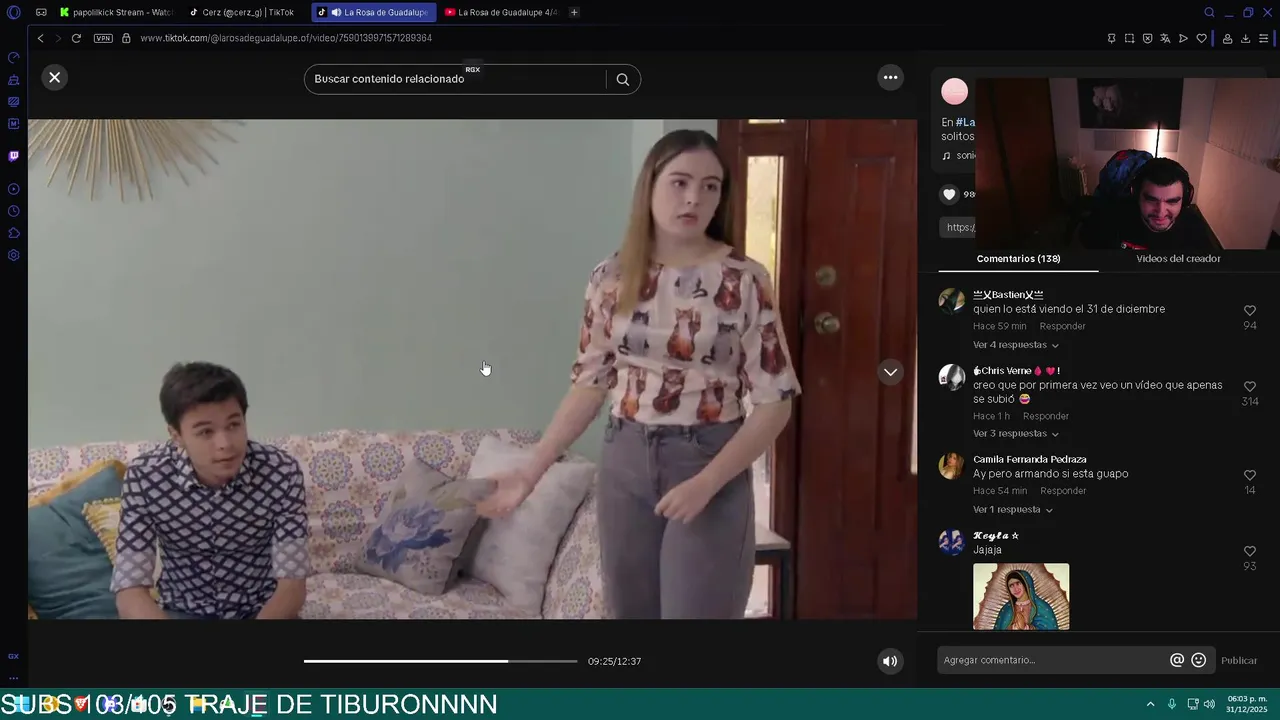This screenshot has width=1280, height=720.
Task: Reload the page
Action: coord(76,38)
